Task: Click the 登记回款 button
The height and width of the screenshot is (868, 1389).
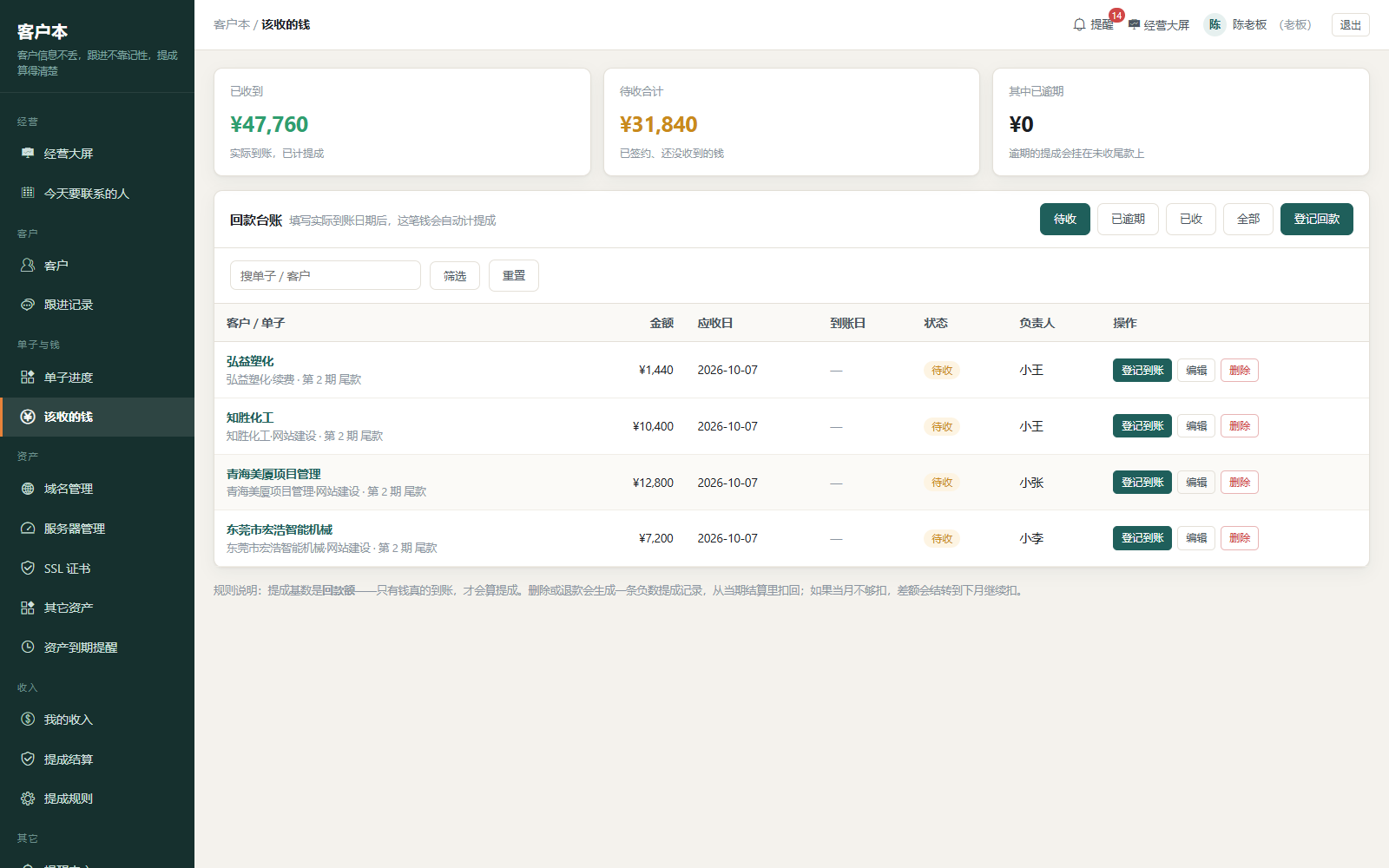Action: pos(1317,219)
